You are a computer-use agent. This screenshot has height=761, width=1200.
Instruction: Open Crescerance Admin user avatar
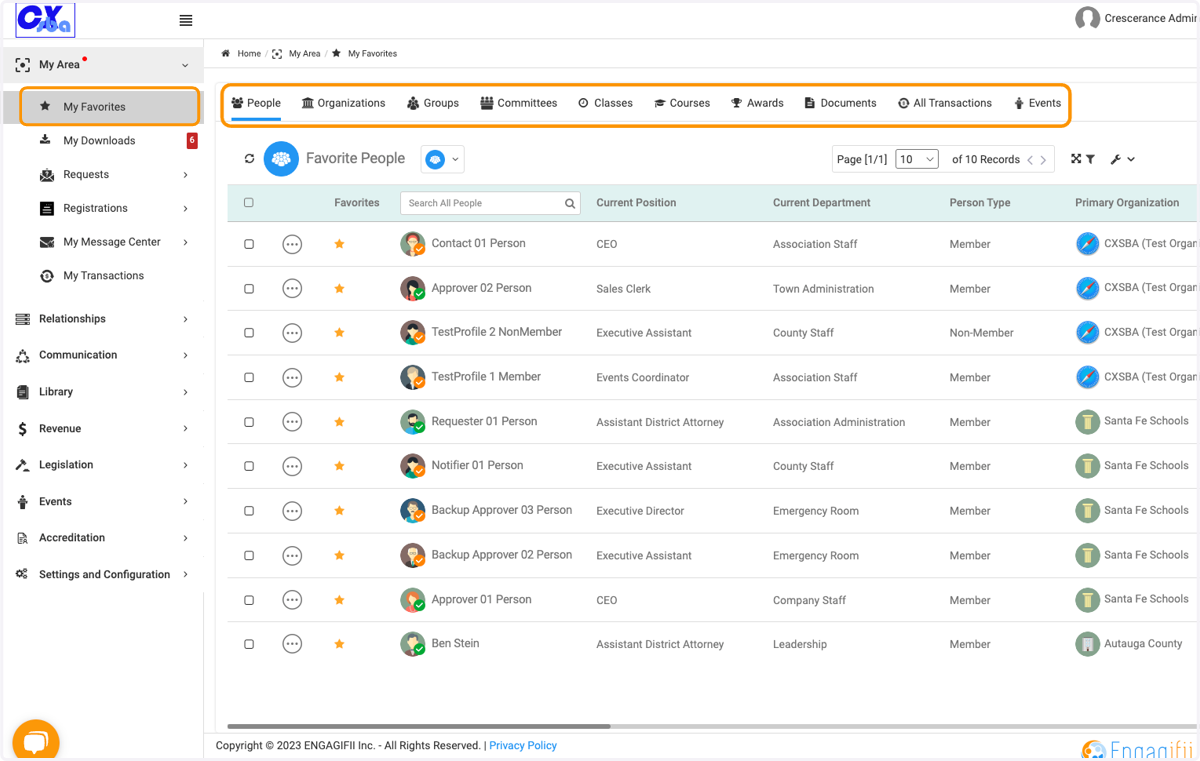(x=1087, y=18)
